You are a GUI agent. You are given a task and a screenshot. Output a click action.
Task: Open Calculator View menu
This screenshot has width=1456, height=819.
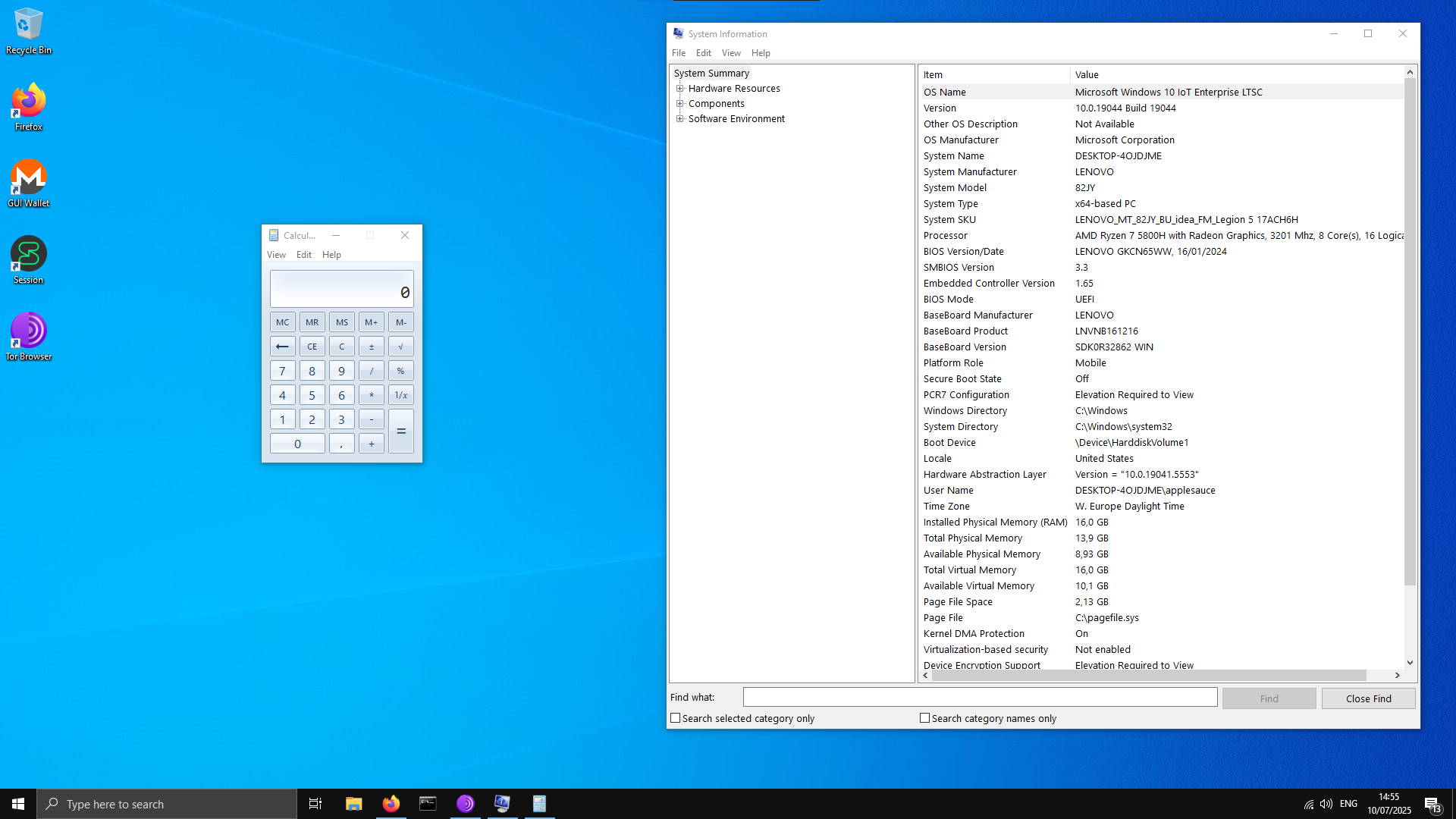tap(276, 255)
